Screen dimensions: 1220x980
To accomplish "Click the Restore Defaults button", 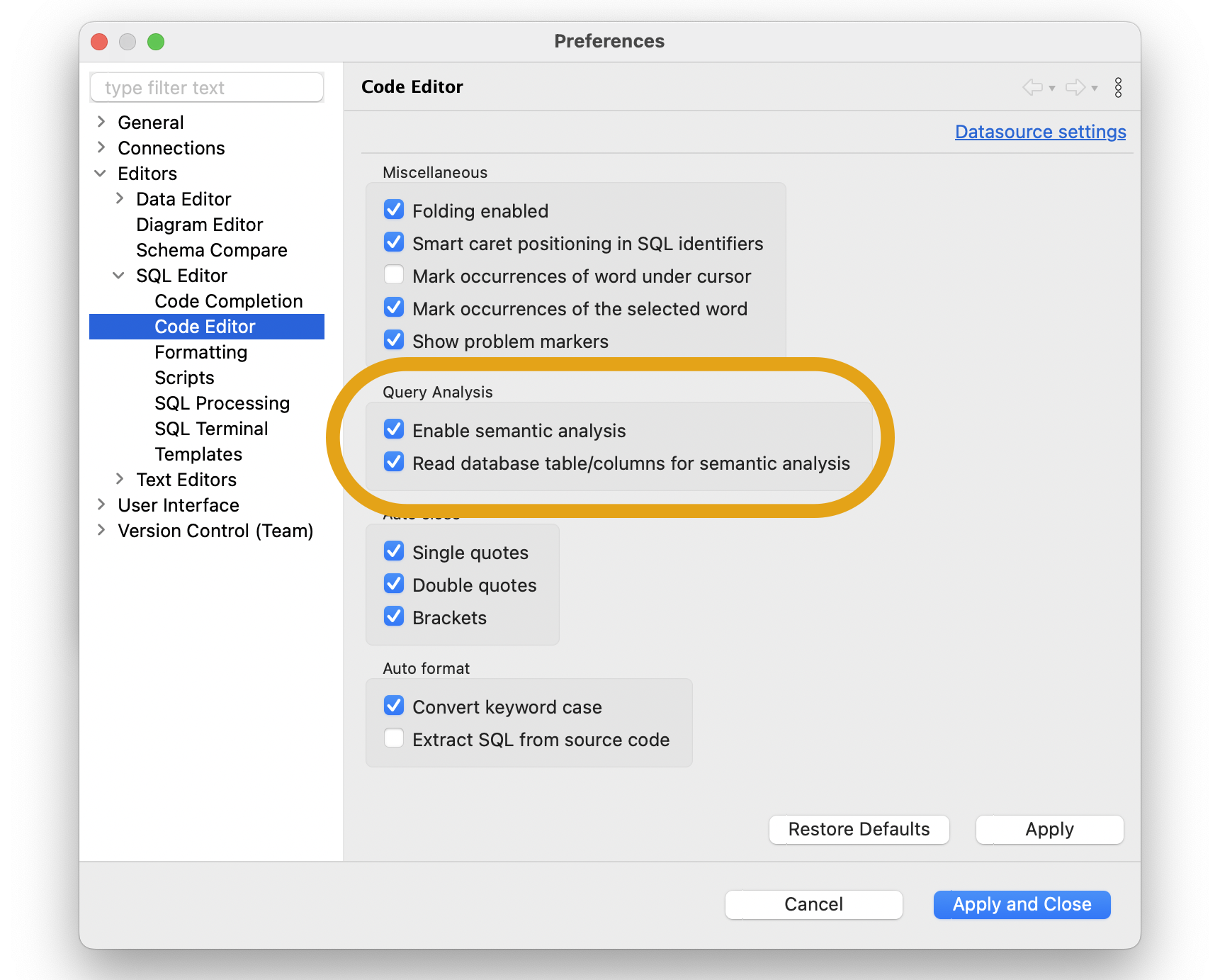I will point(859,829).
